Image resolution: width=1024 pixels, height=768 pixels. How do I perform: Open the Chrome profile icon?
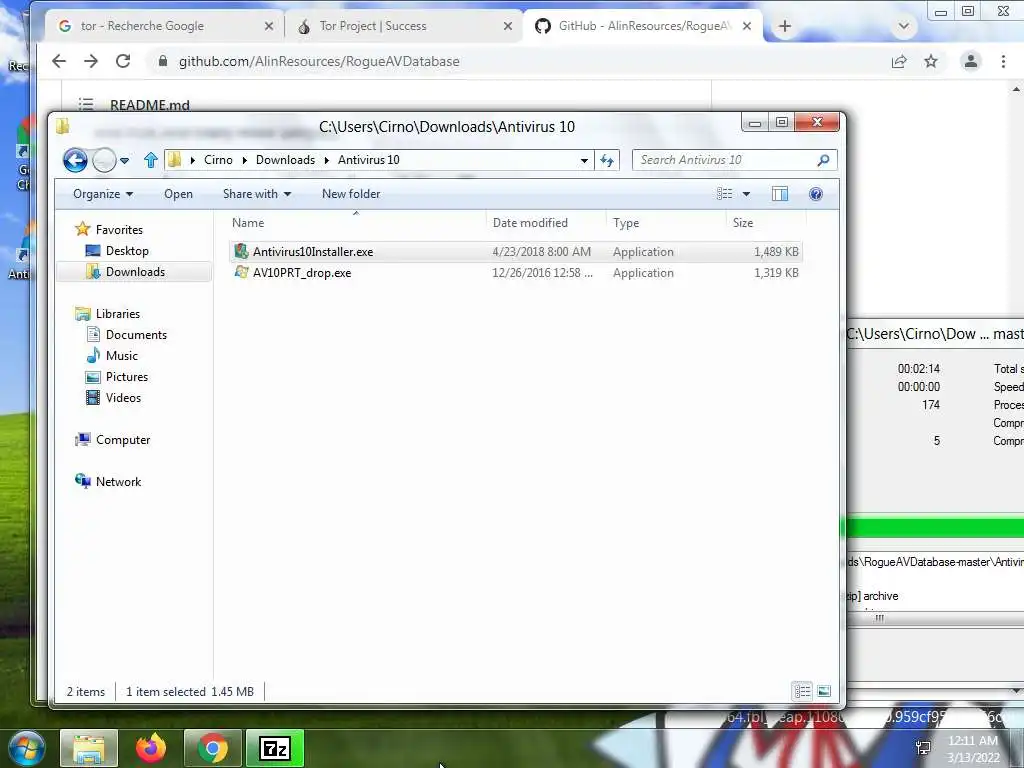(x=971, y=61)
